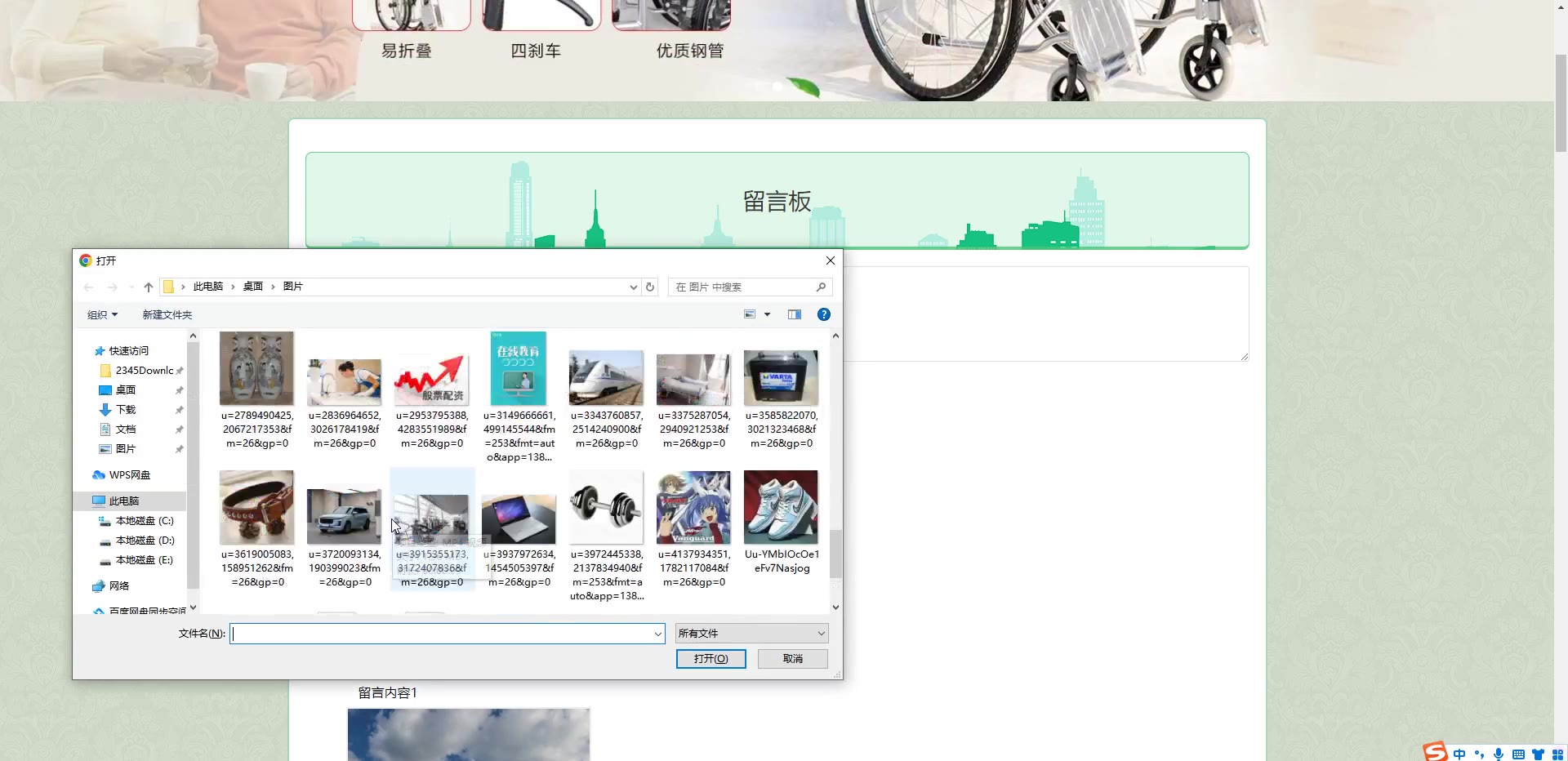Select 桌面 in the sidebar
The height and width of the screenshot is (761, 1568).
pyautogui.click(x=125, y=390)
